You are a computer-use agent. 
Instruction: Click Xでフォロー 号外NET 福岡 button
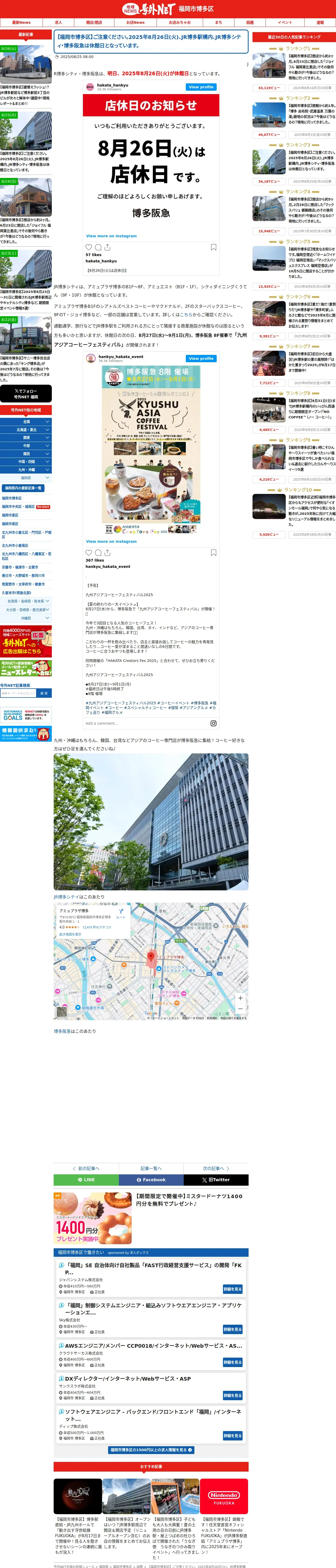tap(26, 394)
